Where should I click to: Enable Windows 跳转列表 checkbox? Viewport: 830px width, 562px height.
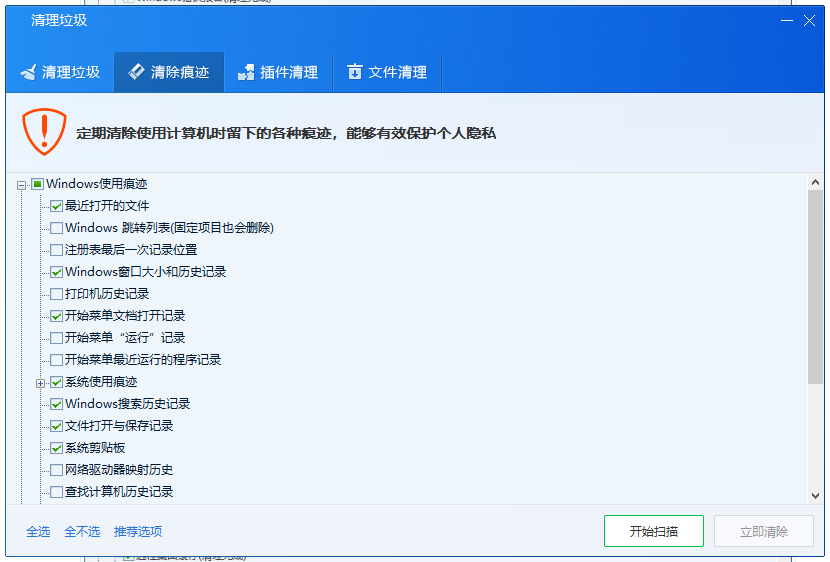pos(57,228)
